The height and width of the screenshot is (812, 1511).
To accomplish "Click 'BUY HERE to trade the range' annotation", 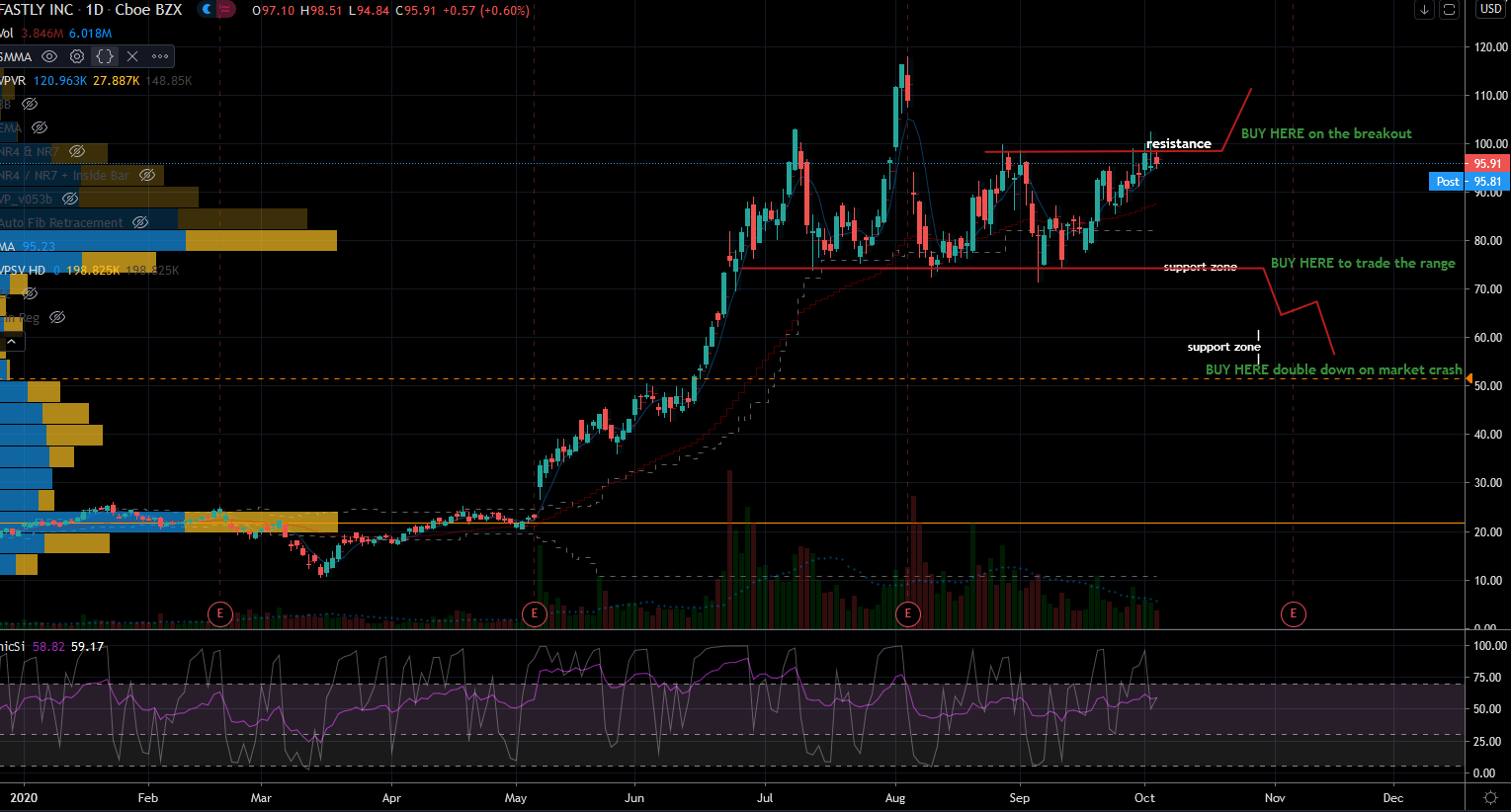I will click(1363, 263).
